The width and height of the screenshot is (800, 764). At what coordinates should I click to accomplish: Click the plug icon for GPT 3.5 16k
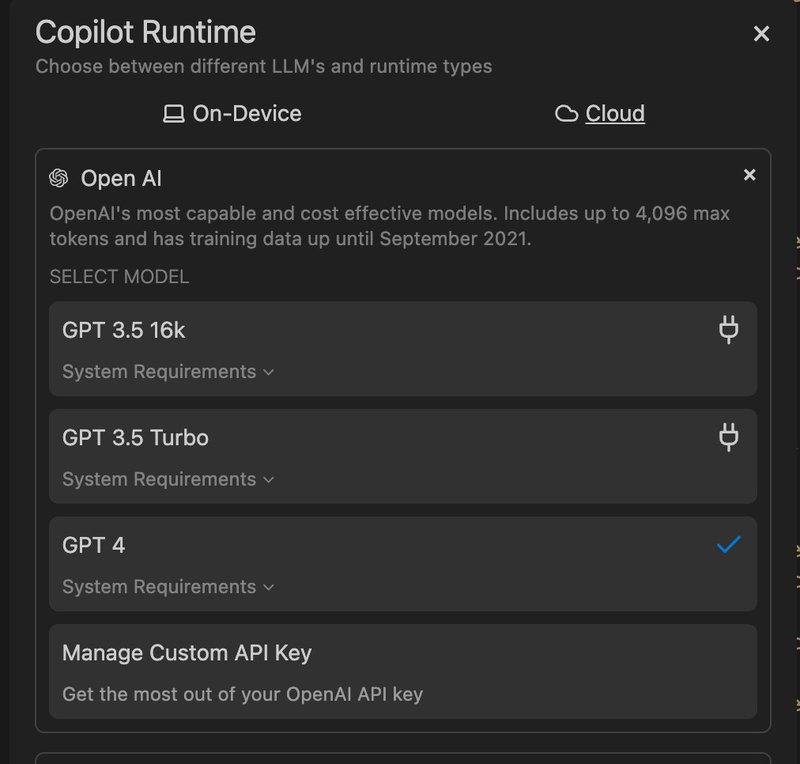[727, 330]
